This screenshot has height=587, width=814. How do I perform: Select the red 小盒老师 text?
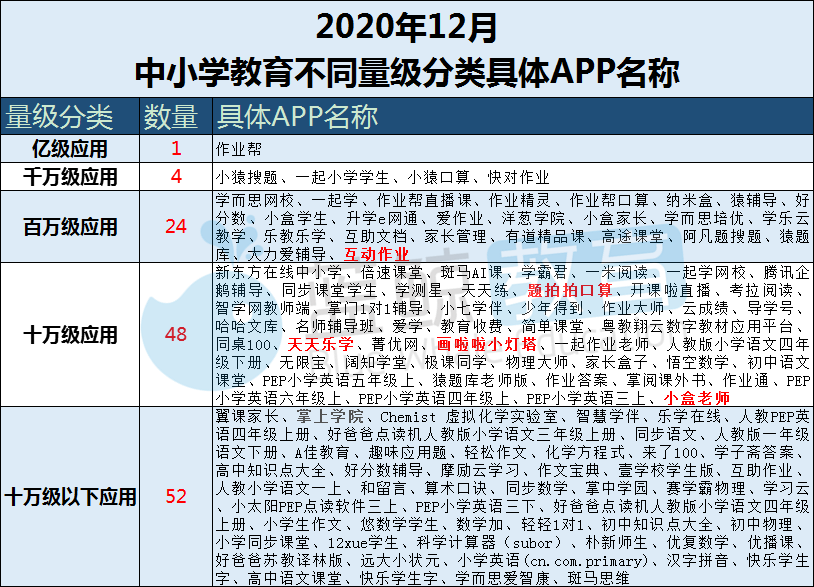pos(690,398)
